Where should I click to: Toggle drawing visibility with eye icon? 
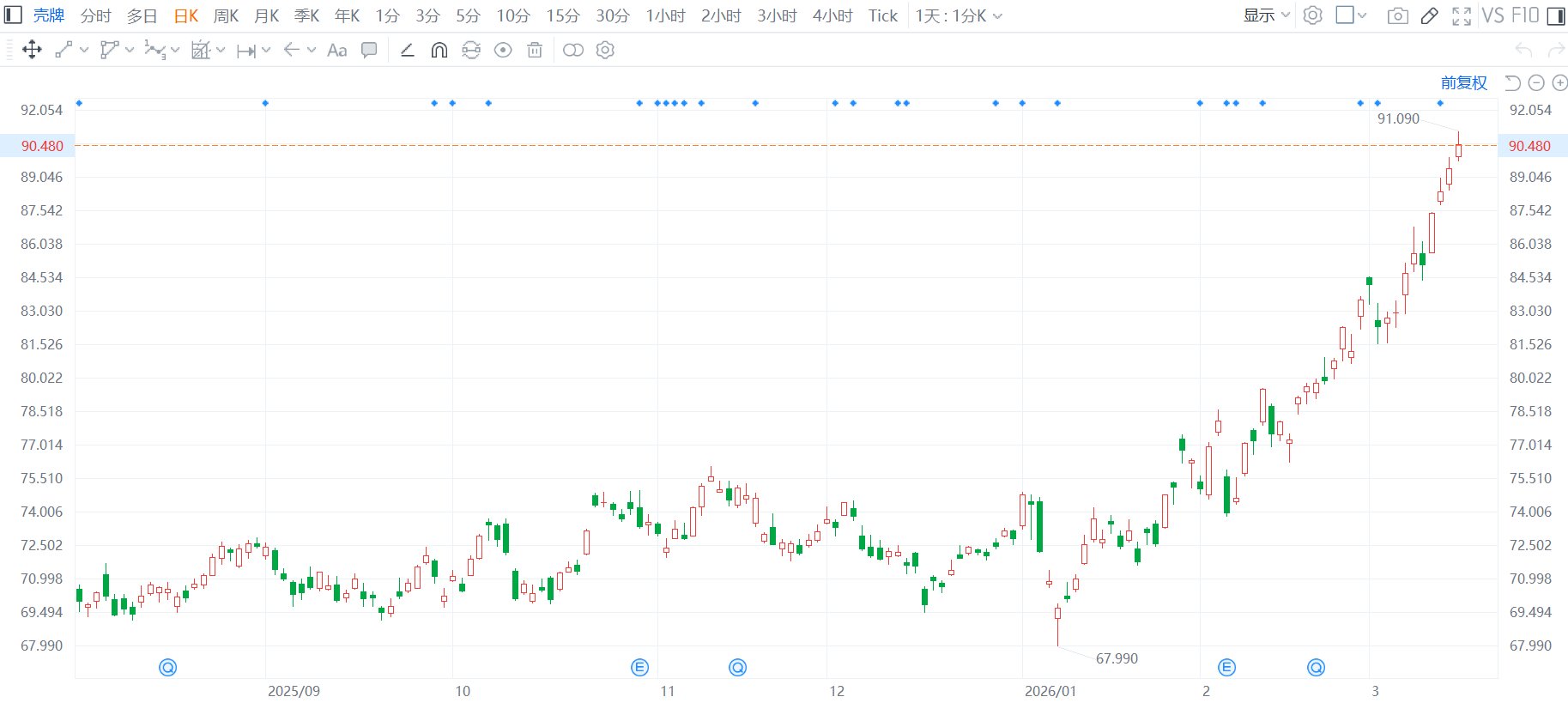pyautogui.click(x=503, y=50)
